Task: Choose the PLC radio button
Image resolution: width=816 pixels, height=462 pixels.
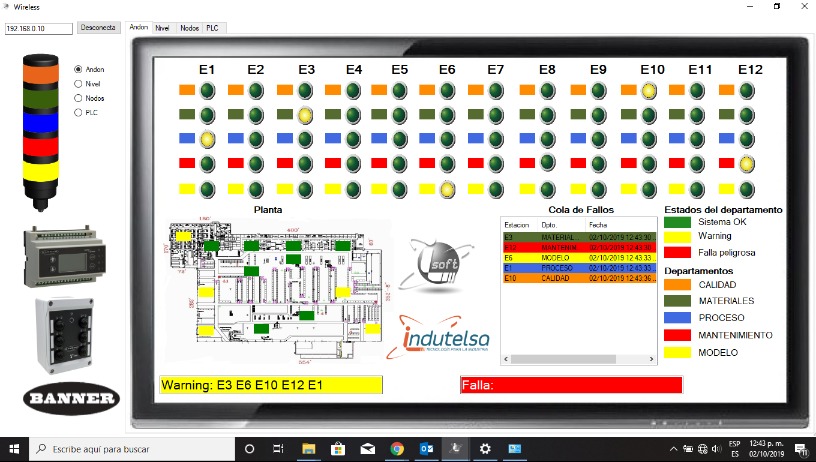Action: tap(79, 113)
